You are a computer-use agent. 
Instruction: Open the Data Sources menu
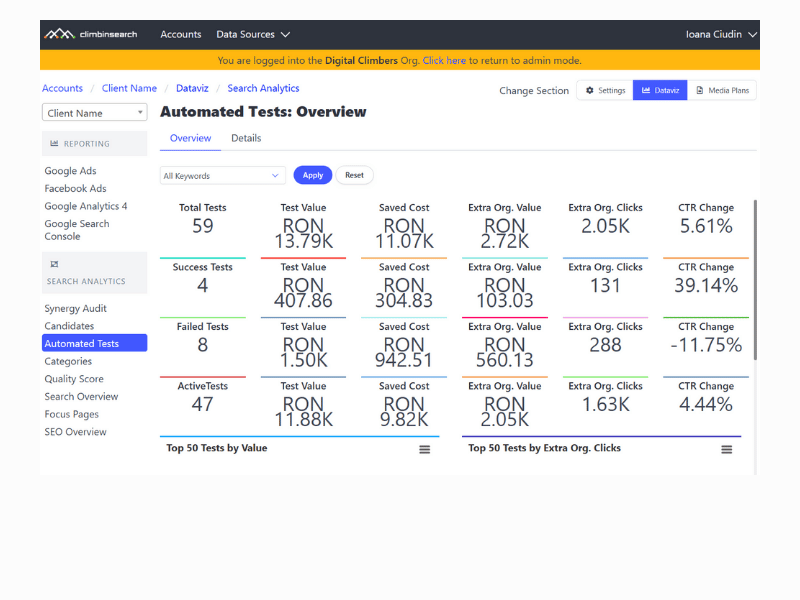coord(246,34)
